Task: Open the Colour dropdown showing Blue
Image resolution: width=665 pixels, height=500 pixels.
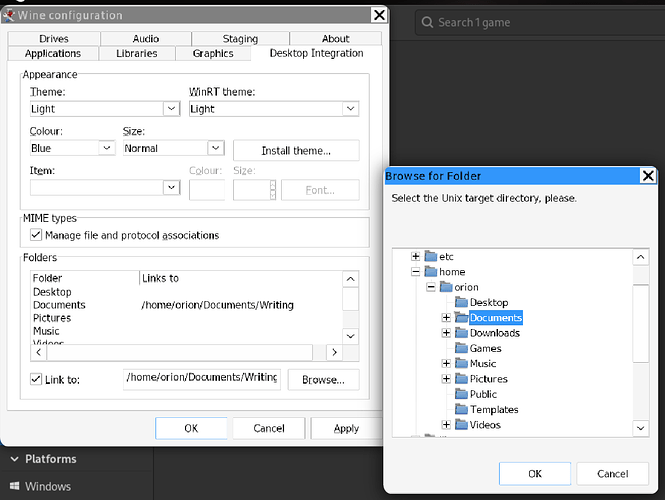Action: point(107,148)
